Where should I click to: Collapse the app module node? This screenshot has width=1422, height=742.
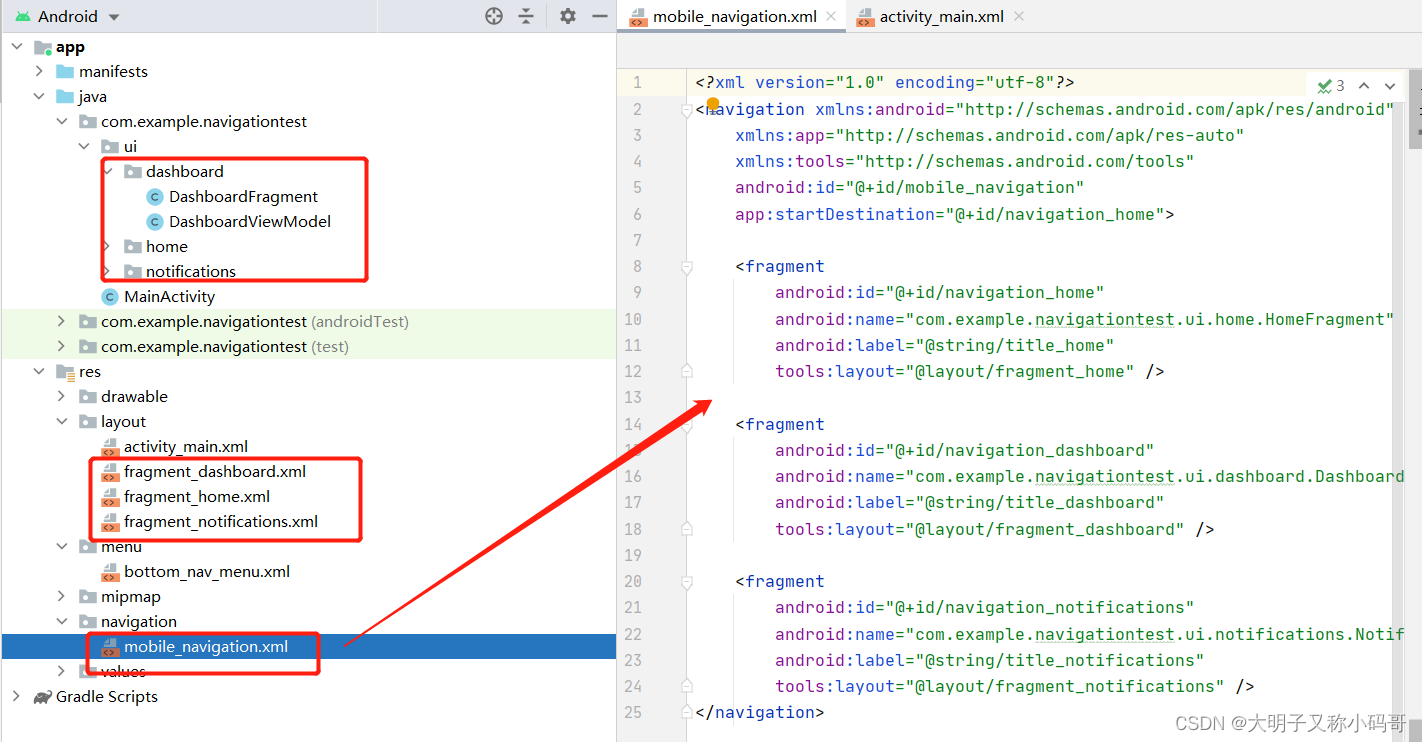point(17,47)
